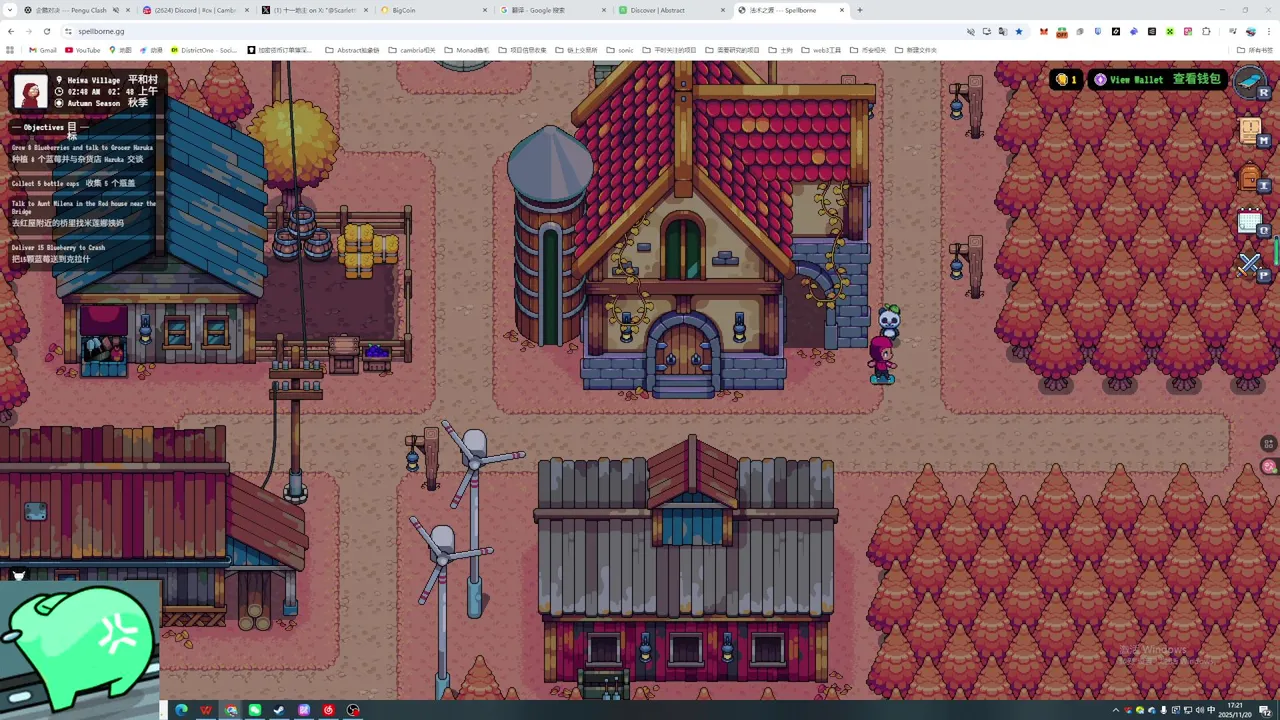Open the quest scroll map icon
Viewport: 1280px width, 720px height.
tap(1250, 130)
